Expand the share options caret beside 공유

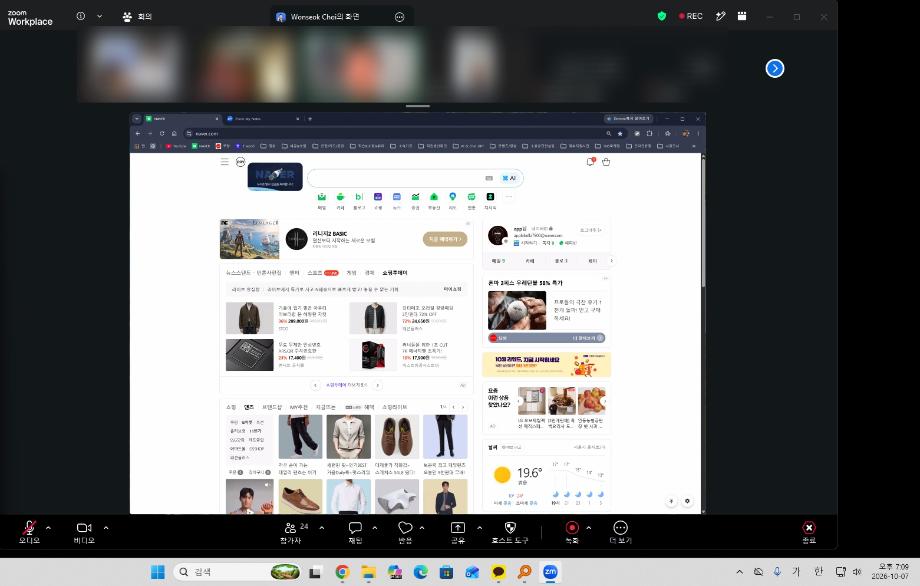(479, 528)
